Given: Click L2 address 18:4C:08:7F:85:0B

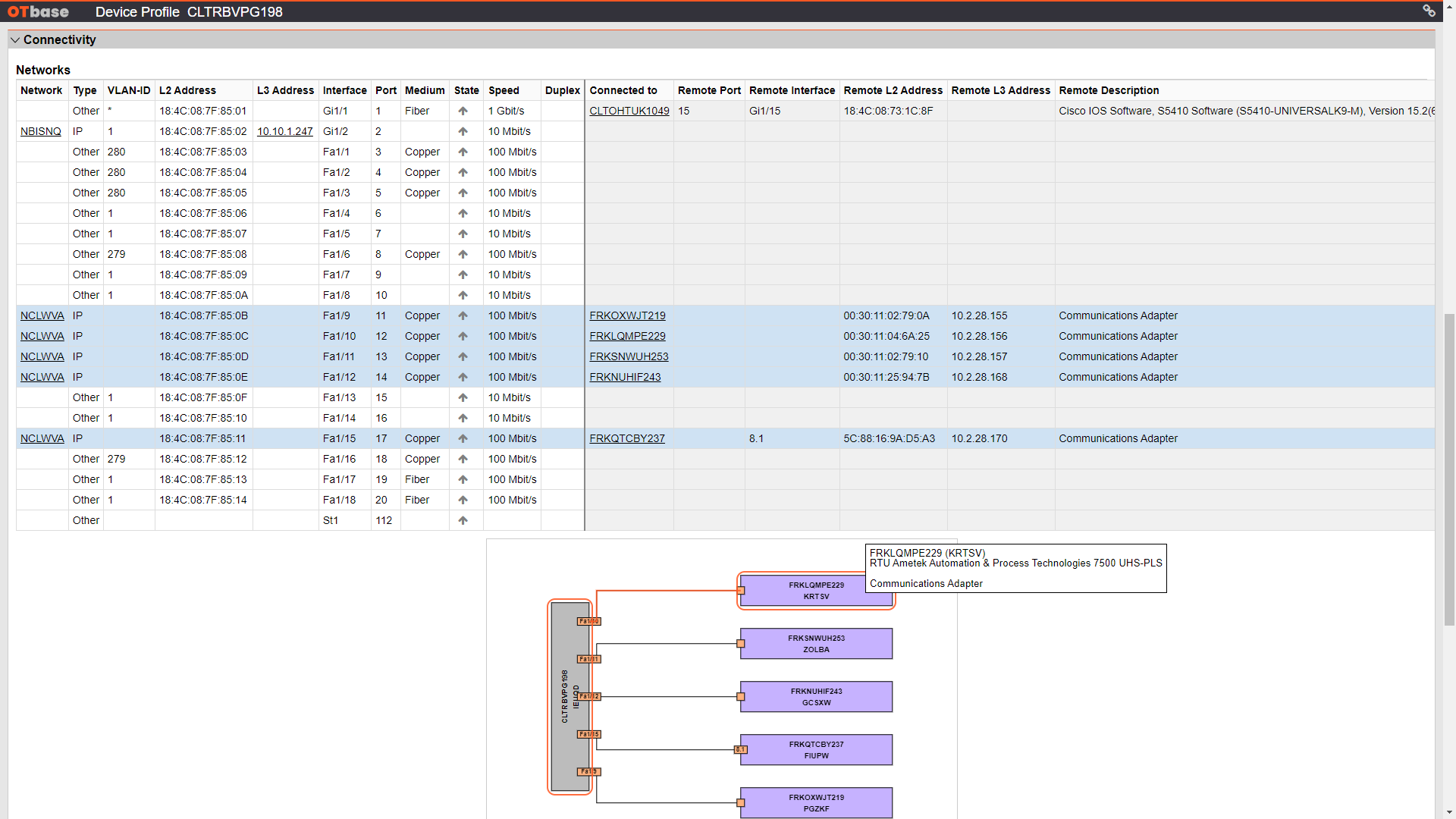Looking at the screenshot, I should click(x=203, y=315).
